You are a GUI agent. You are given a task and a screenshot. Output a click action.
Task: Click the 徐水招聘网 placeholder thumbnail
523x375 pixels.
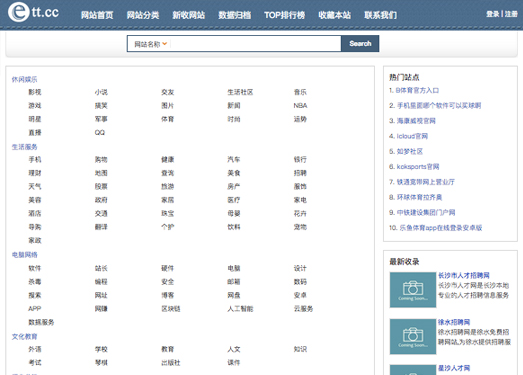[x=413, y=336]
